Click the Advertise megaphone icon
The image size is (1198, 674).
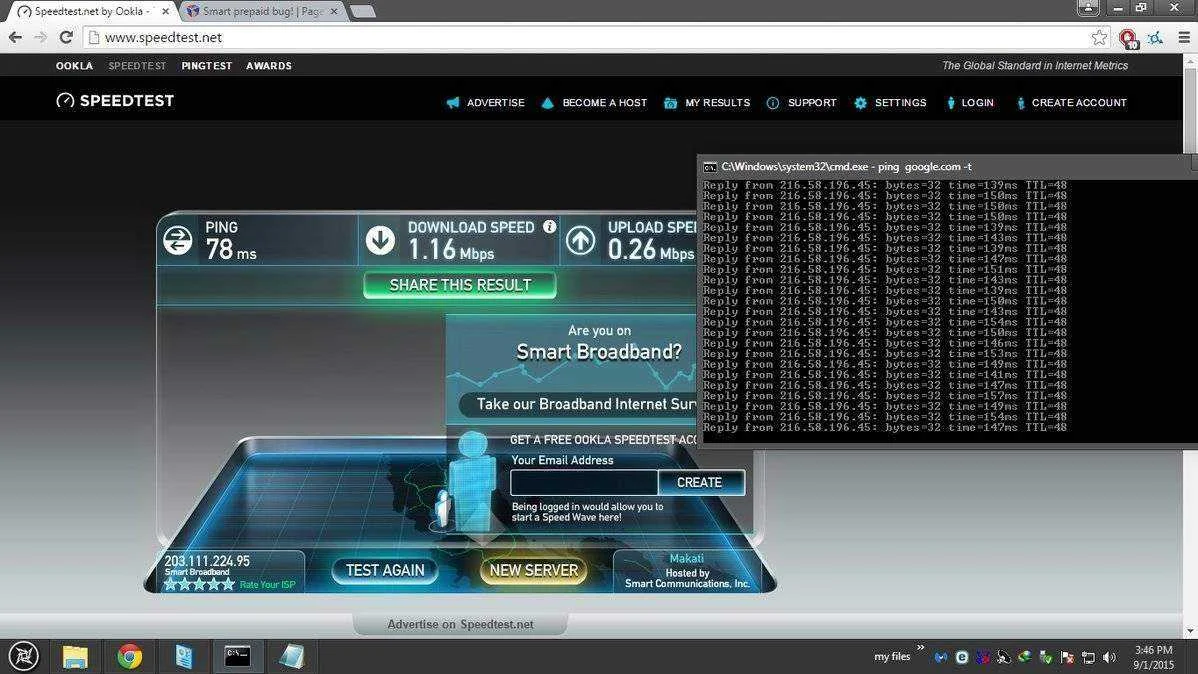pyautogui.click(x=453, y=102)
